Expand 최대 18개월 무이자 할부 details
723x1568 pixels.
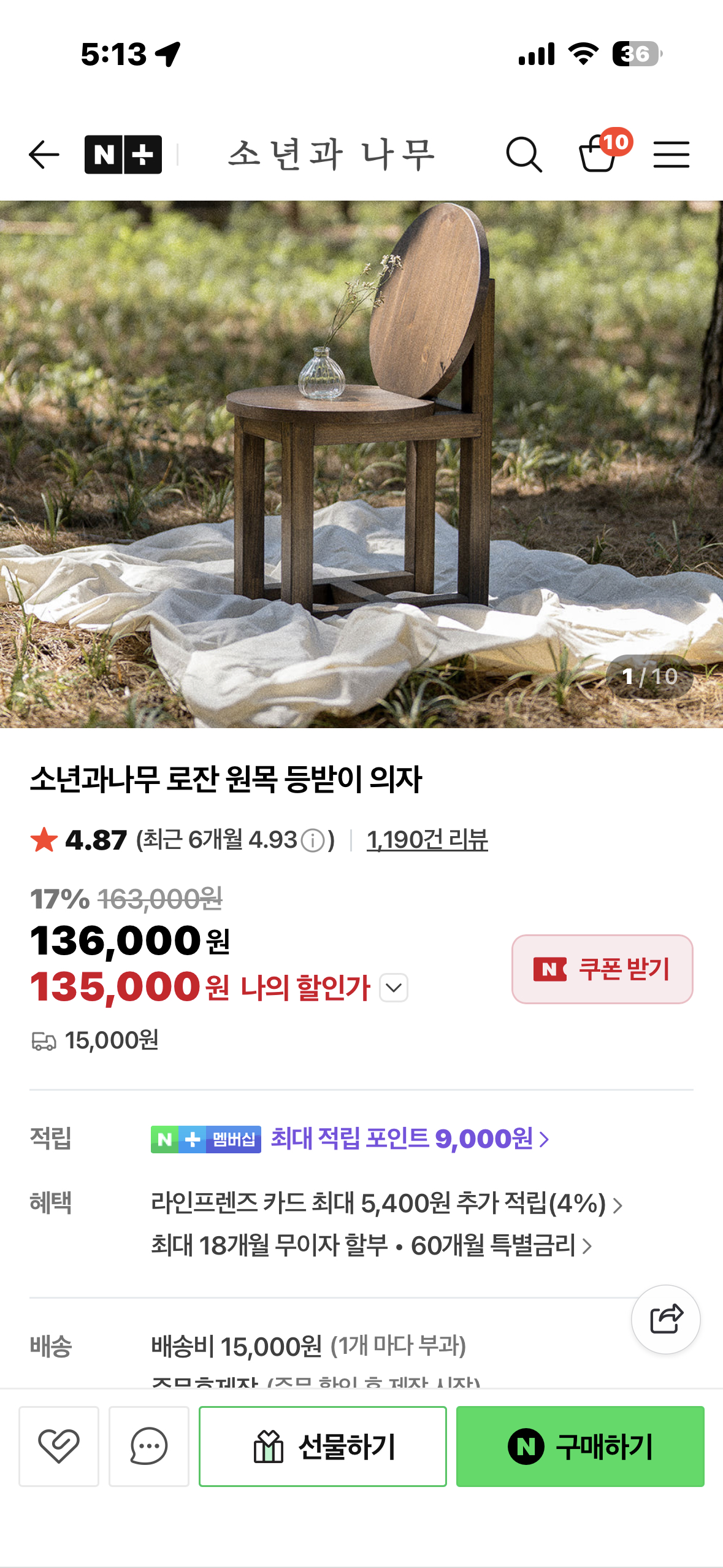pyautogui.click(x=371, y=1245)
